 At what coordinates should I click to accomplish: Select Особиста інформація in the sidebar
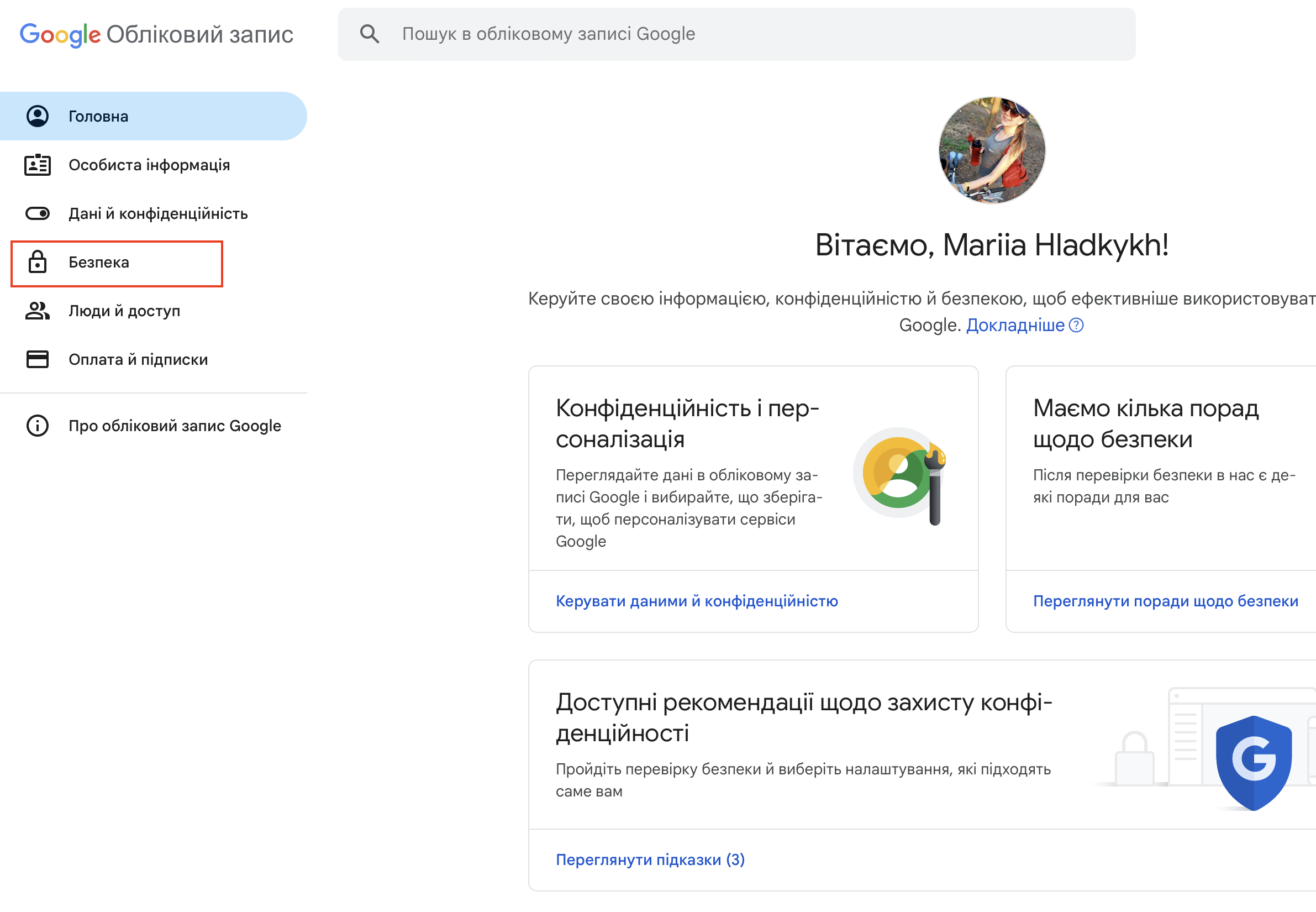click(x=149, y=165)
